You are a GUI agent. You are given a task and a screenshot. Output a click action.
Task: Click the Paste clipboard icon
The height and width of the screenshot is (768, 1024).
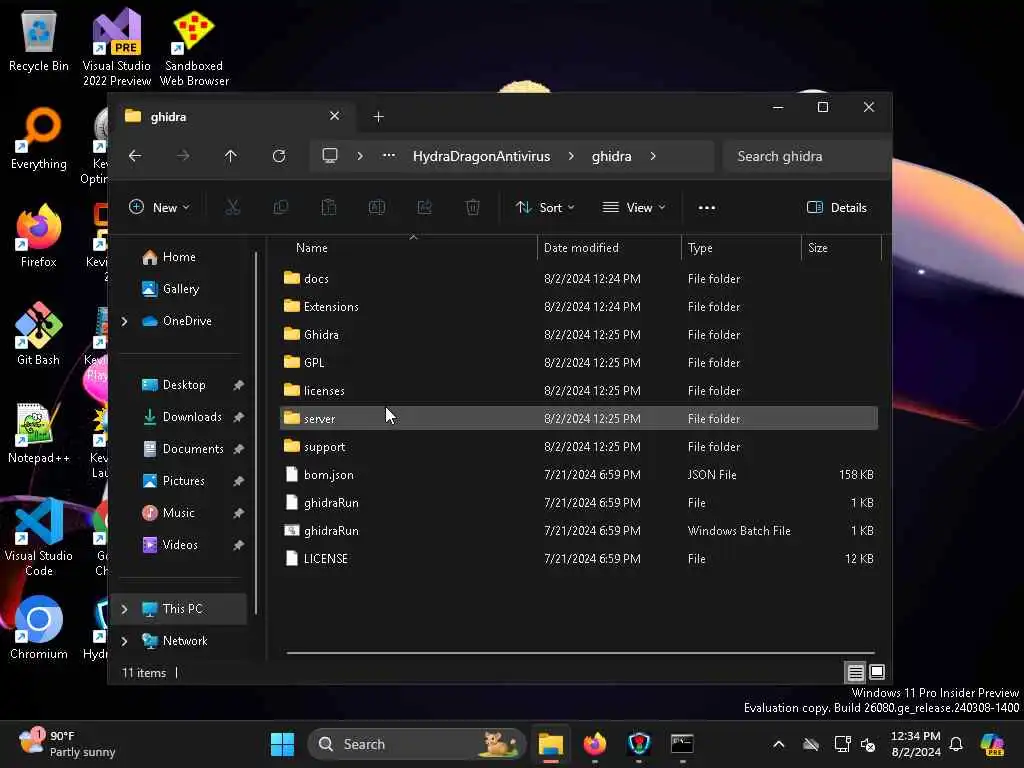(328, 208)
